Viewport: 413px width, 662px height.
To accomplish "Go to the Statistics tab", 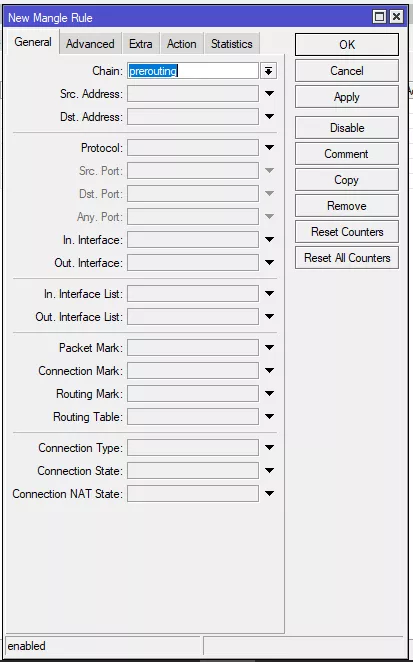I will (232, 44).
